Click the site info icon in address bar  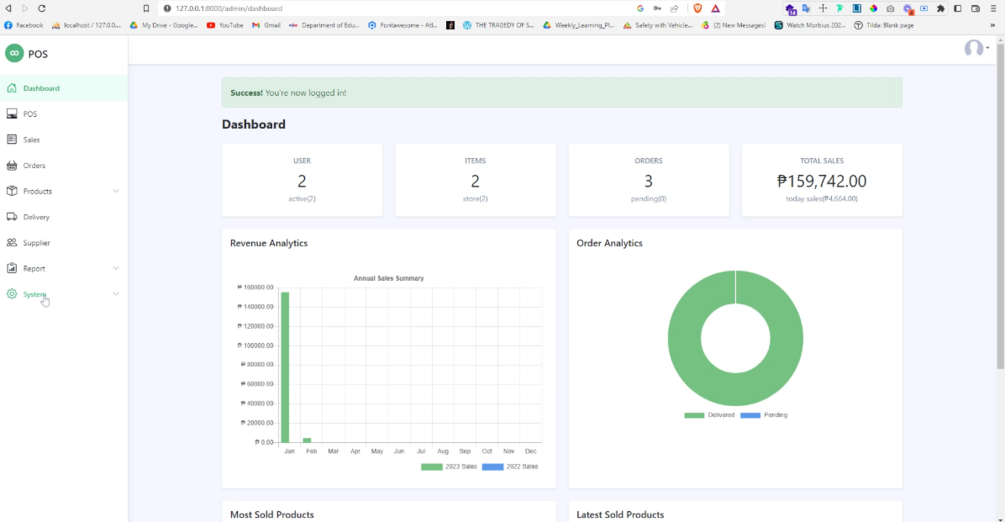(167, 8)
